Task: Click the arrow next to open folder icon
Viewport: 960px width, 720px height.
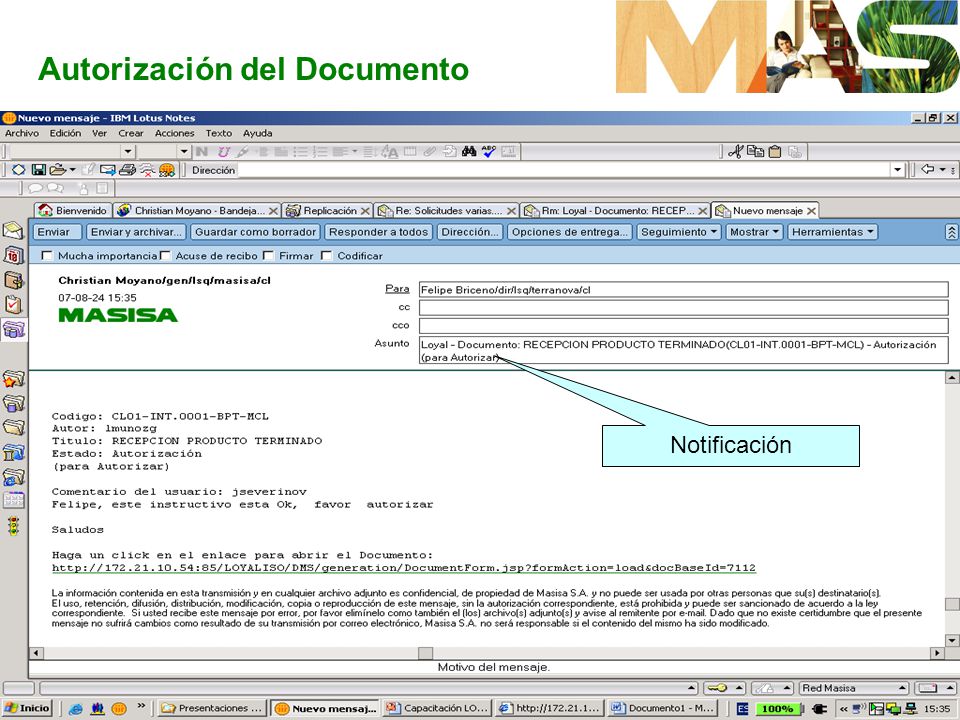Action: coord(72,170)
